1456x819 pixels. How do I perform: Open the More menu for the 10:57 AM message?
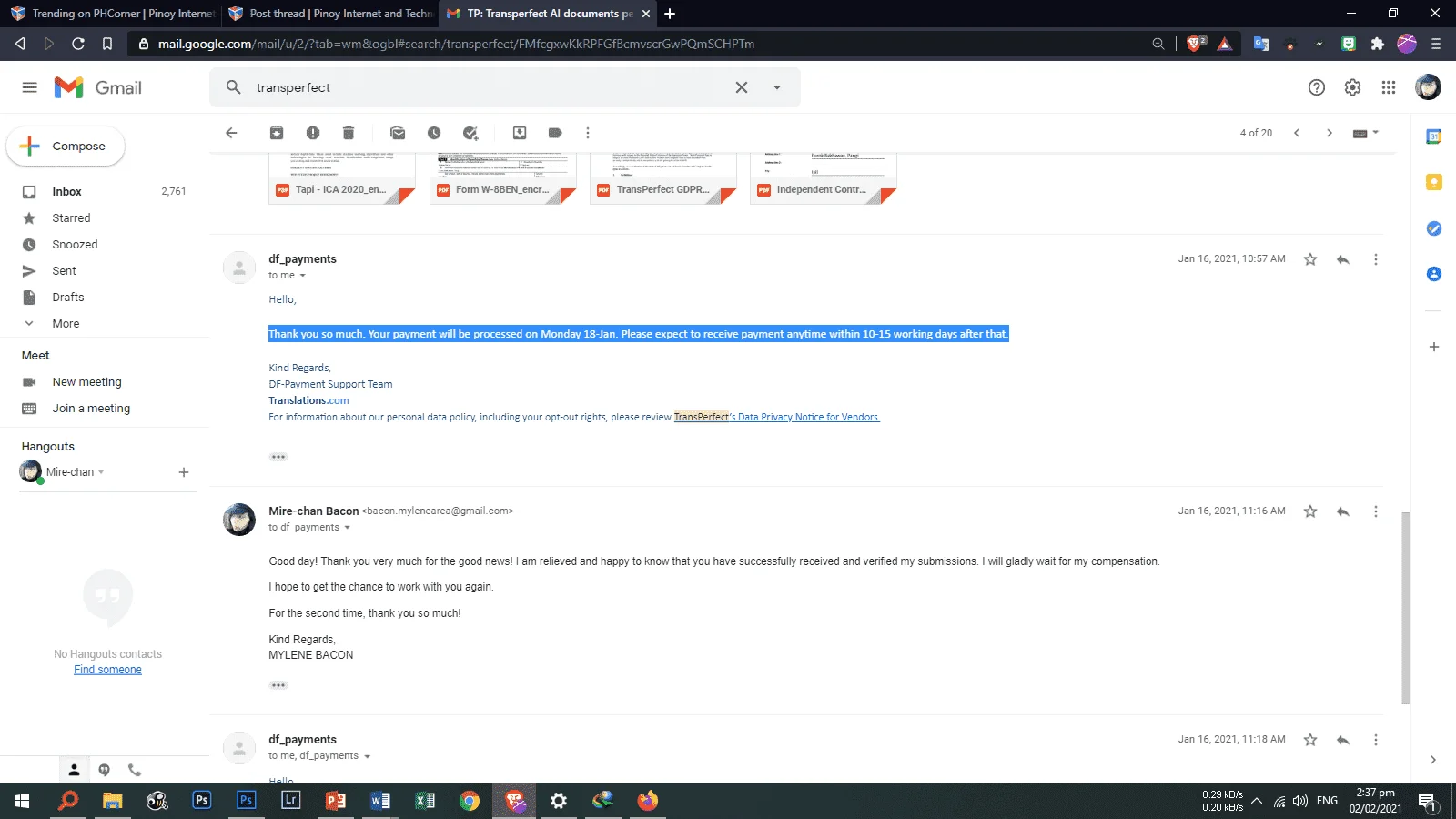[x=1376, y=259]
